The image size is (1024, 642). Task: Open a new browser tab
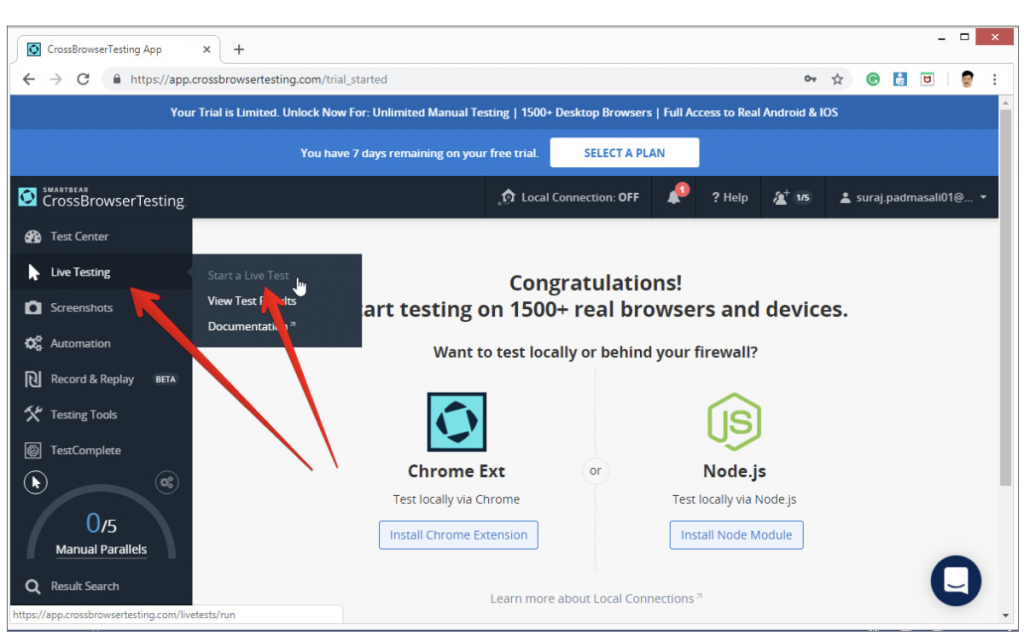pyautogui.click(x=239, y=50)
